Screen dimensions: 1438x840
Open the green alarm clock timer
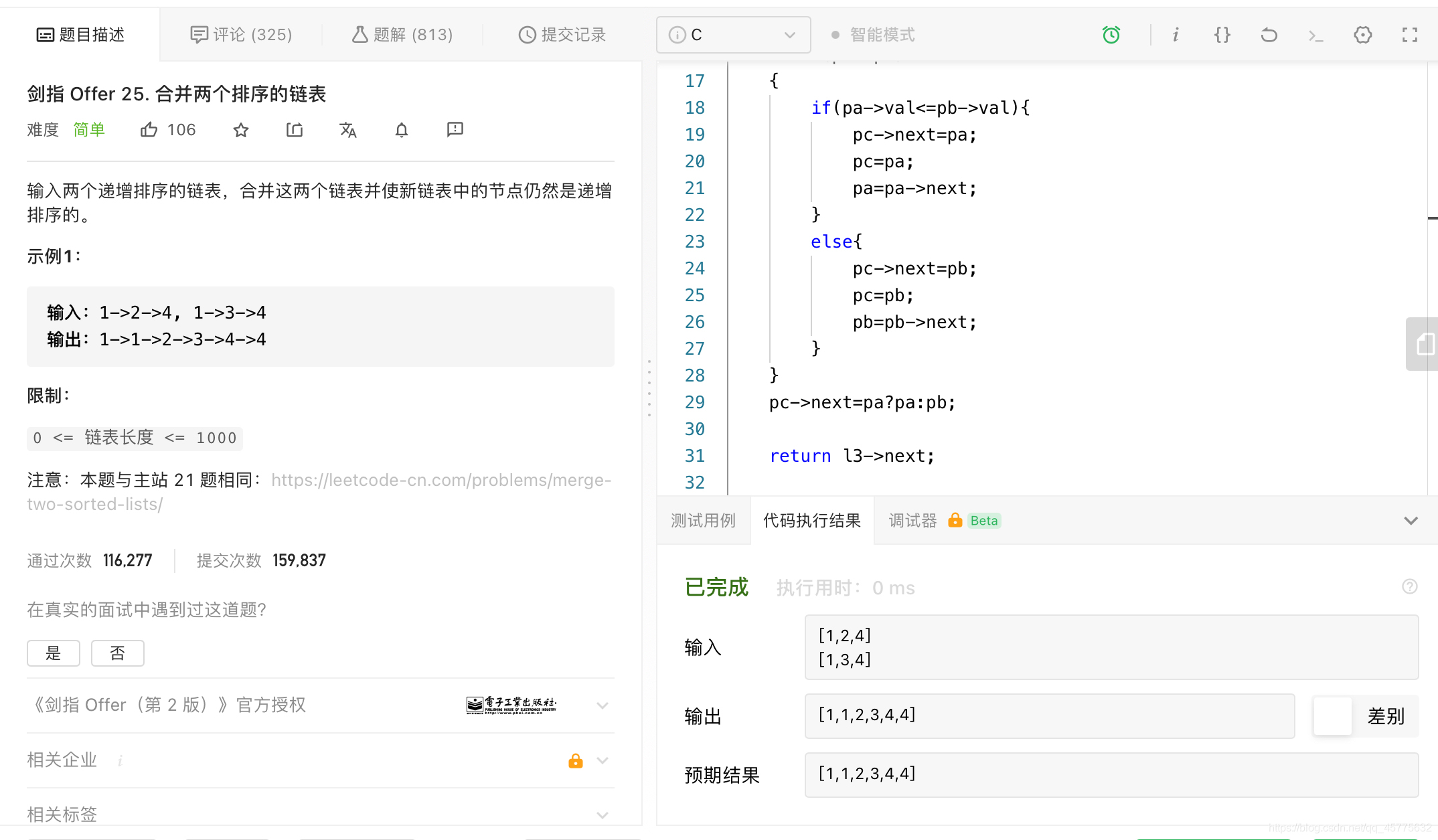[x=1111, y=35]
